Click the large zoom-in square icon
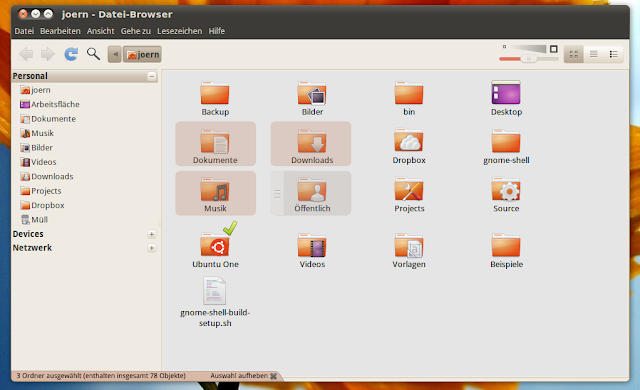Viewport: 640px width, 390px height. (x=553, y=49)
